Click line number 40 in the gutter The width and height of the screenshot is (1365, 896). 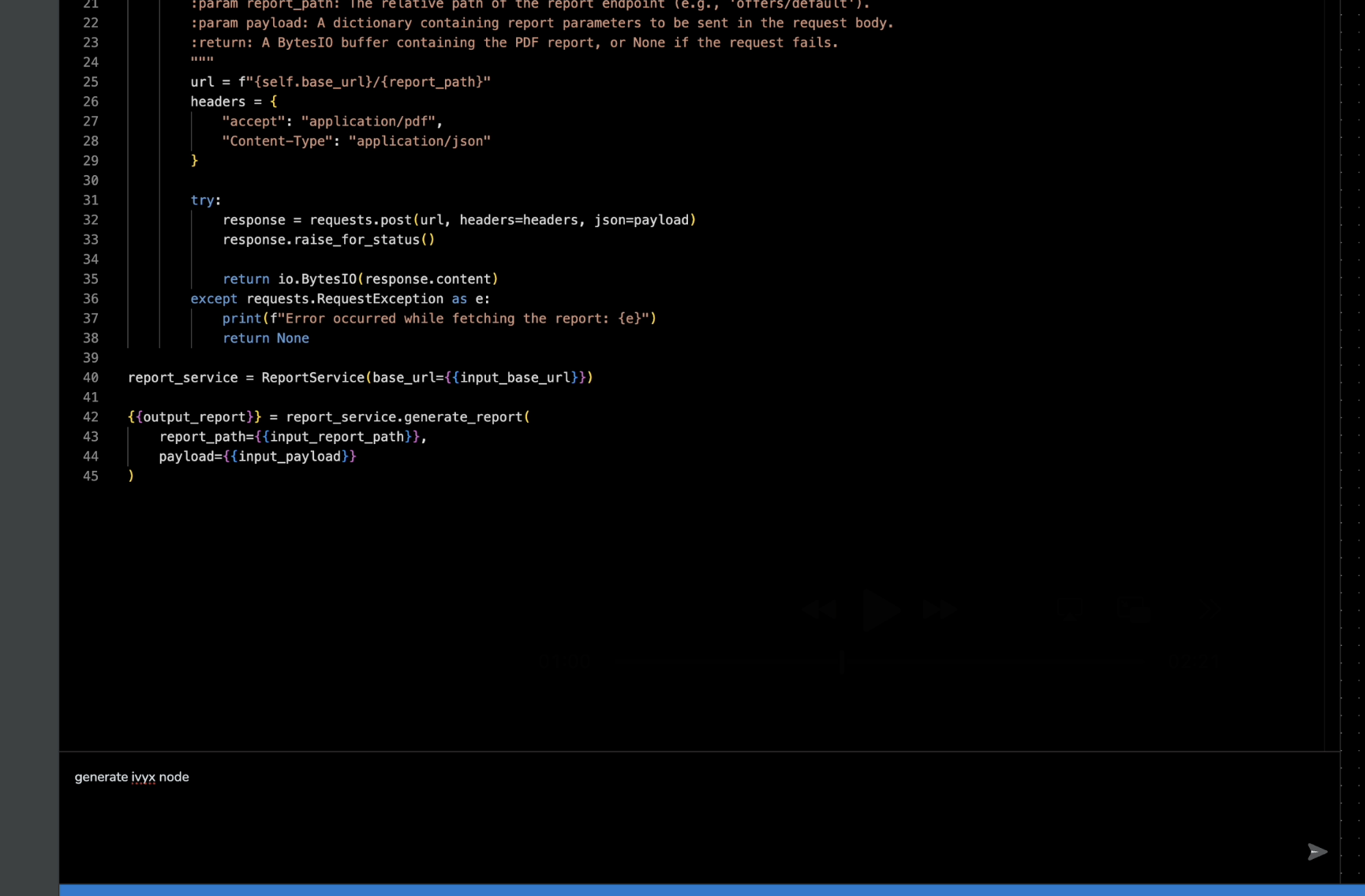[90, 378]
